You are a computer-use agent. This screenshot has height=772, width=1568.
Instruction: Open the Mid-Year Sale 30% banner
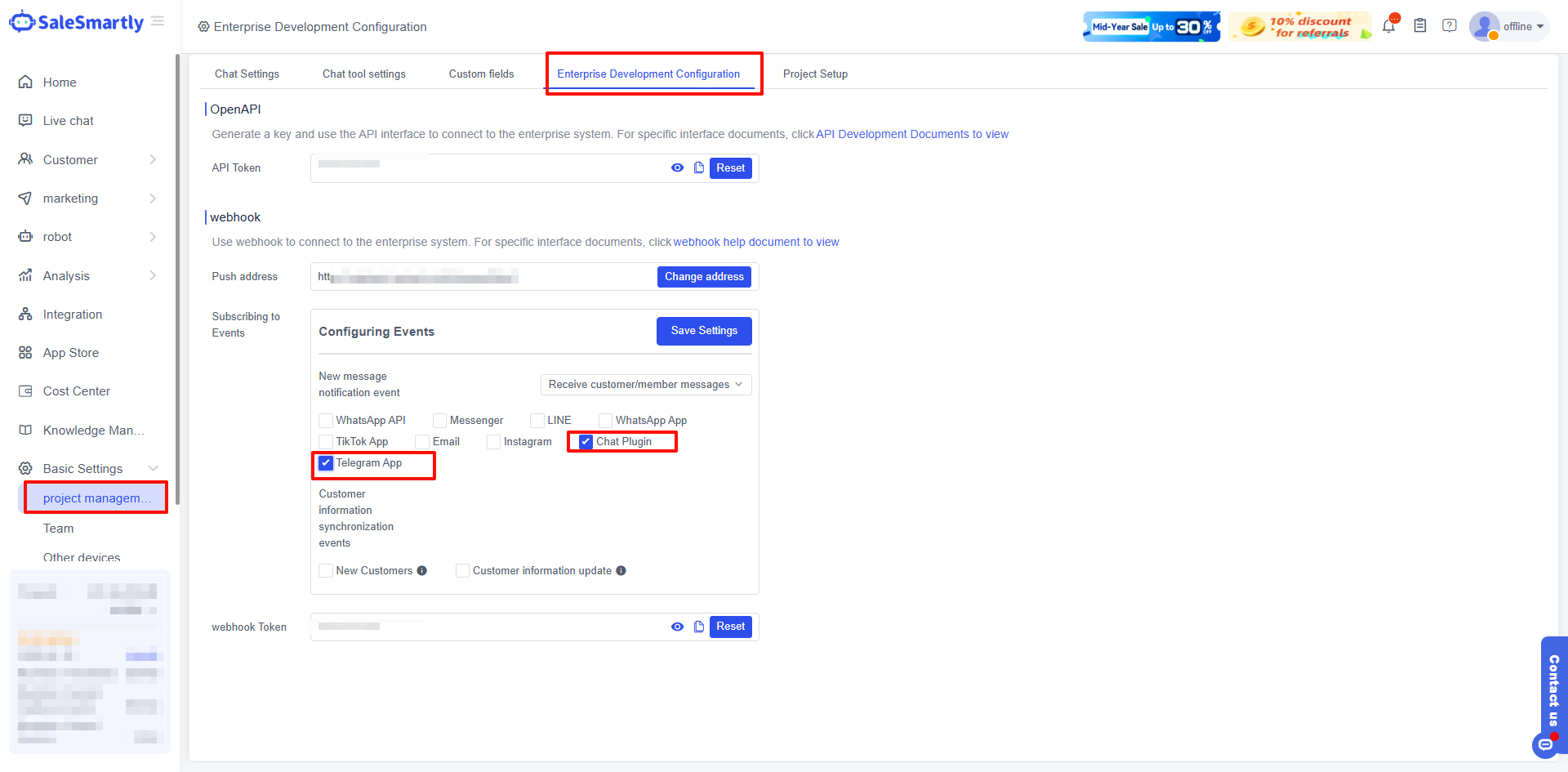coord(1151,26)
